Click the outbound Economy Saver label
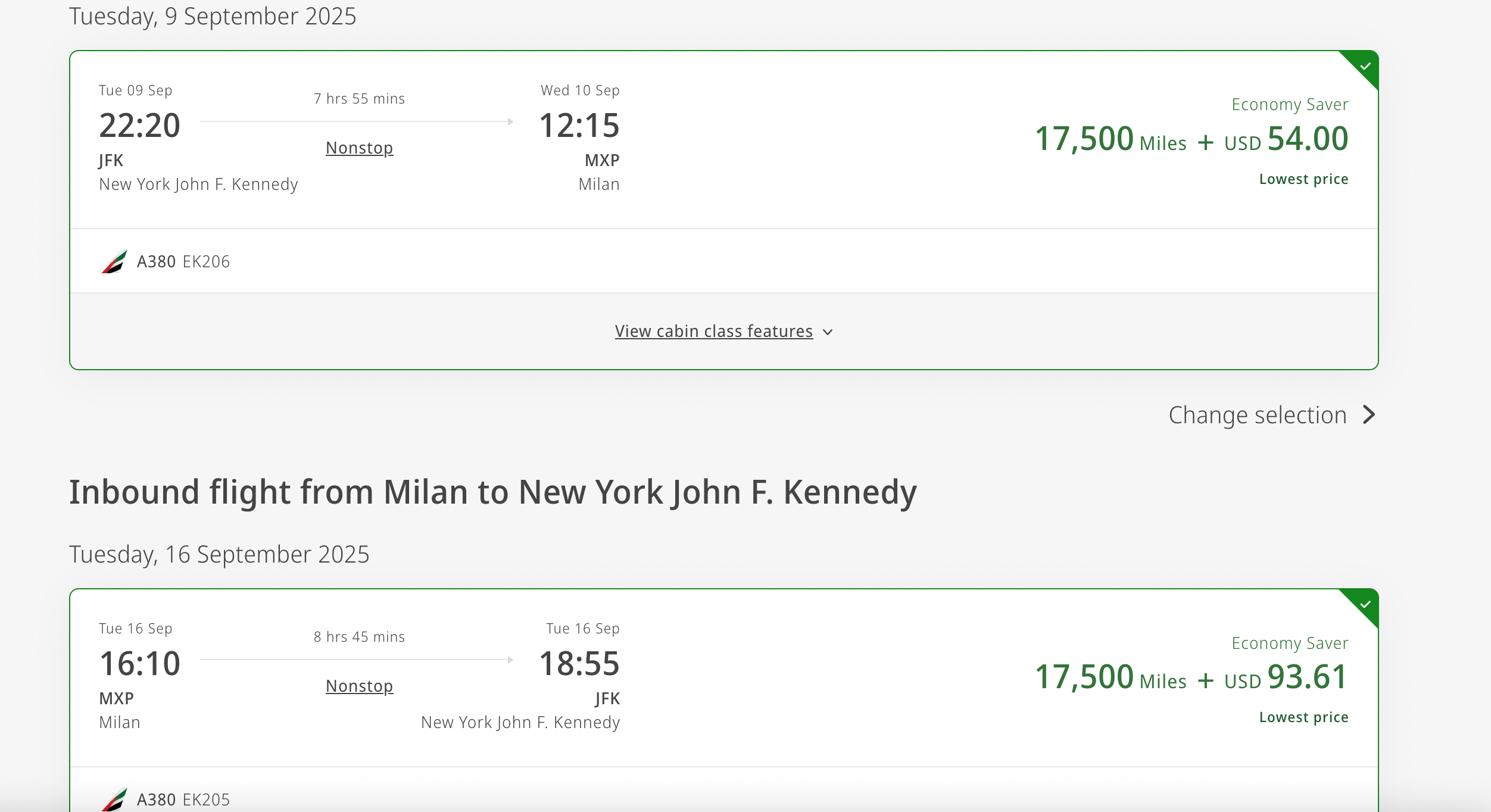1491x812 pixels. [1289, 105]
